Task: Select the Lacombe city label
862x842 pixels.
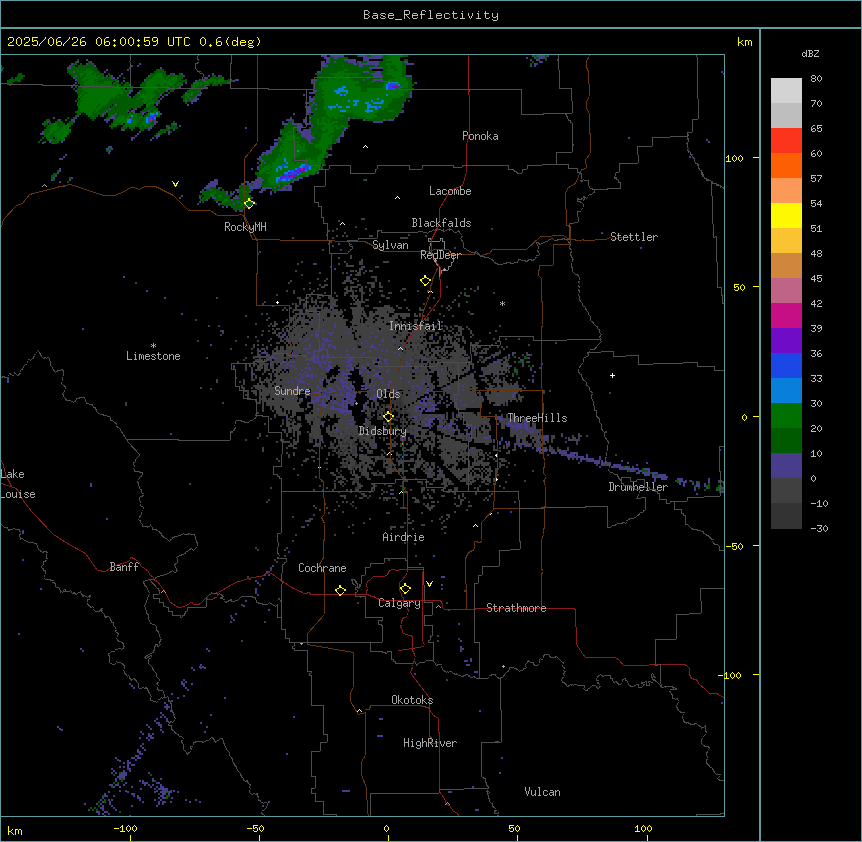Action: pyautogui.click(x=450, y=191)
